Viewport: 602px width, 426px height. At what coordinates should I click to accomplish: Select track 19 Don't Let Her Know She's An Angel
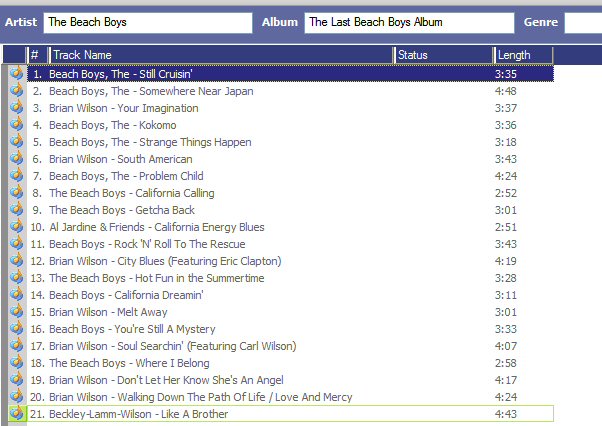290,380
